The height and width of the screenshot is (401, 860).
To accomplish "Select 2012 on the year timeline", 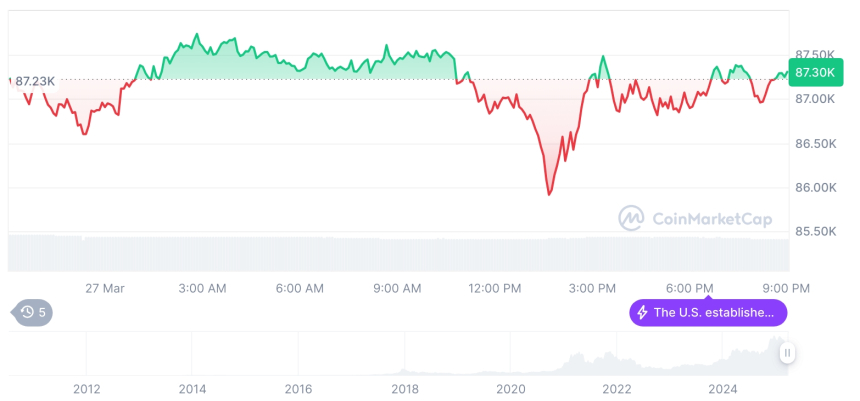I will 87,389.
